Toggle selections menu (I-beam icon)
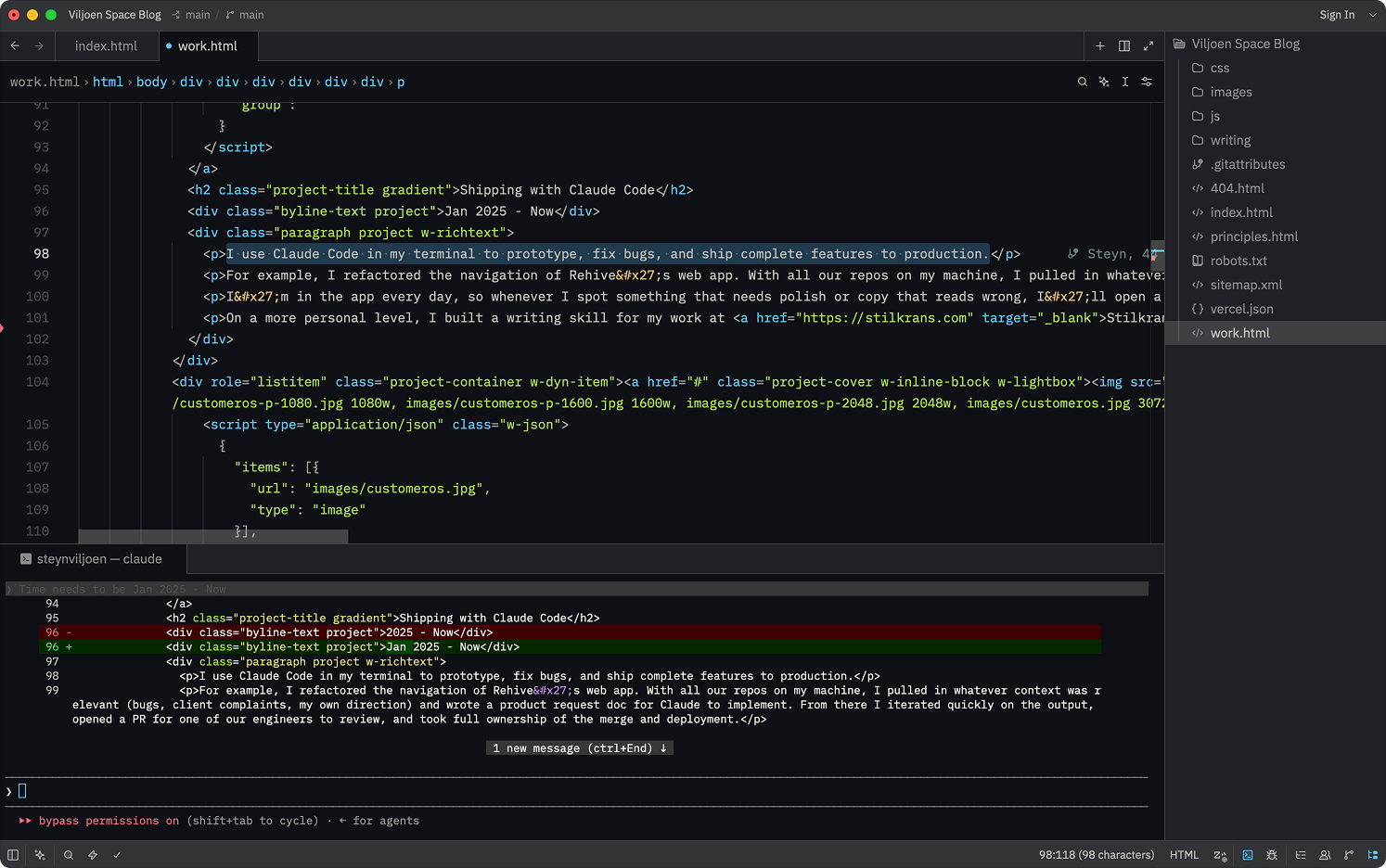Viewport: 1386px width, 868px height. pyautogui.click(x=1125, y=82)
